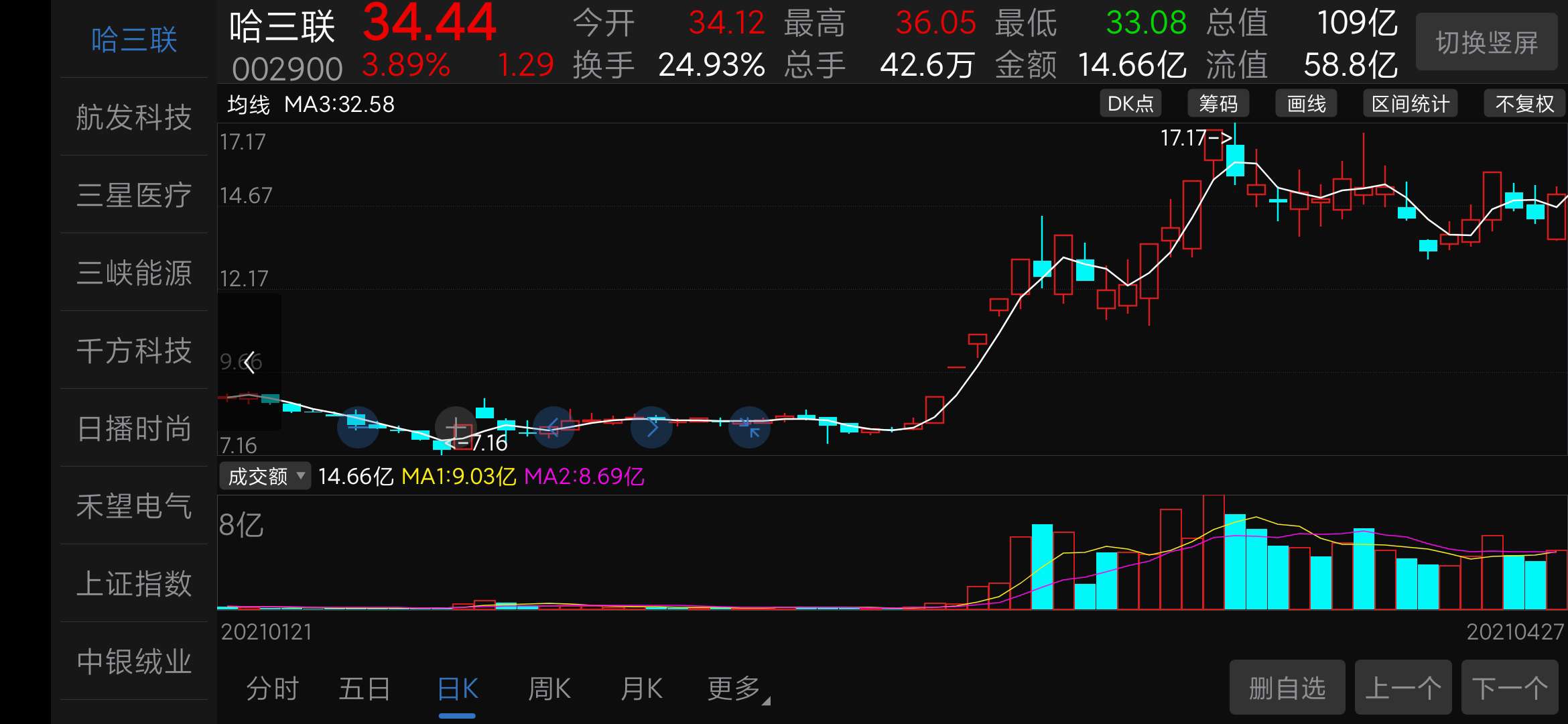Screen dimensions: 1568x724
Task: Open 航发科技 from the stock sidebar
Action: click(x=134, y=117)
